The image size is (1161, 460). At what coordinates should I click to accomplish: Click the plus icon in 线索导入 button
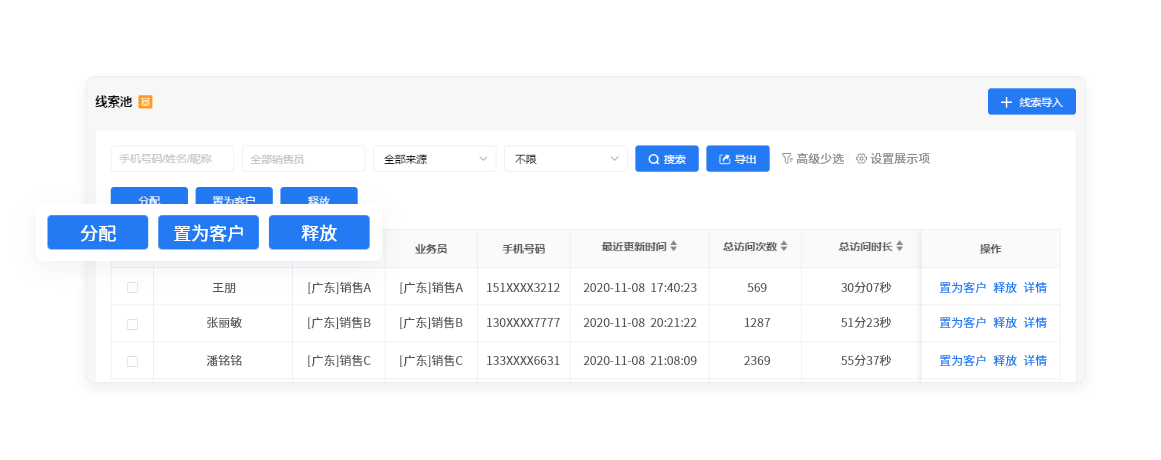(1006, 102)
